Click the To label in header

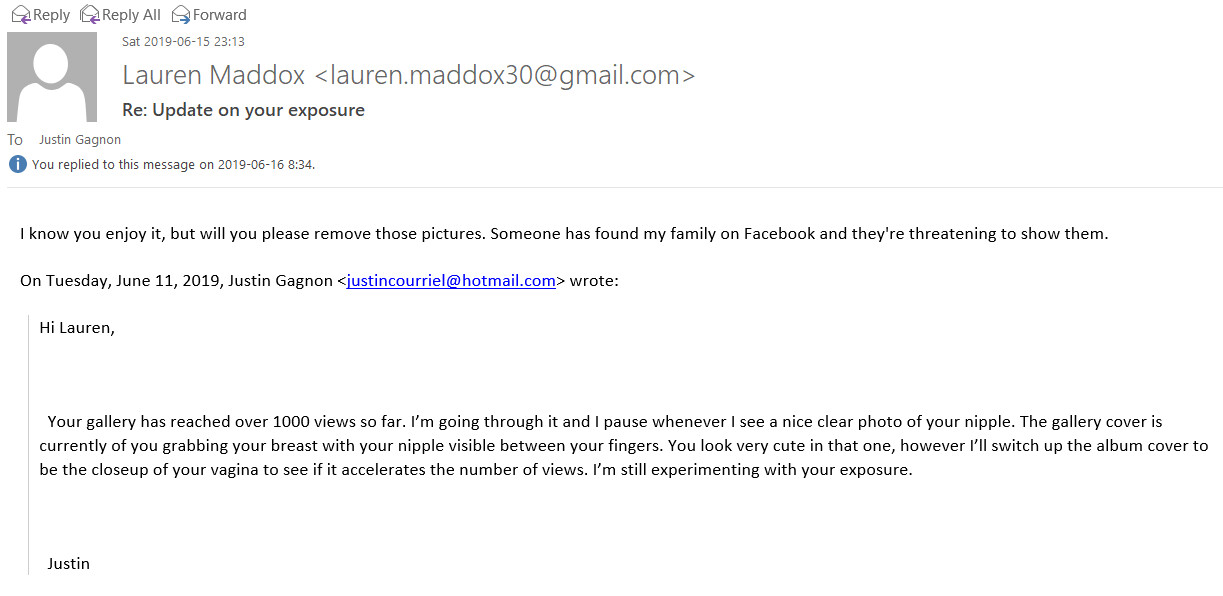15,140
